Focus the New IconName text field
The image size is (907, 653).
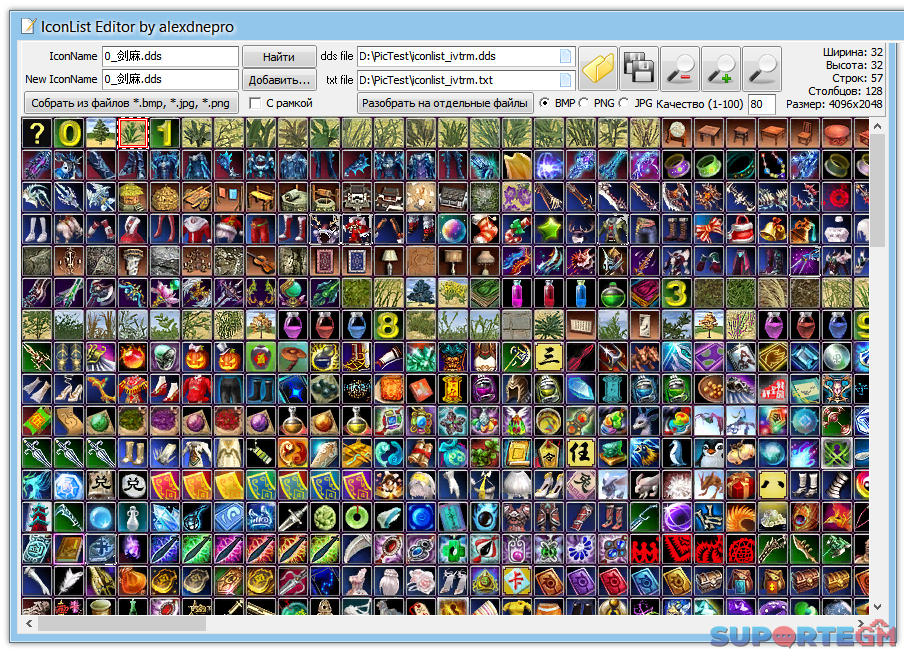(x=170, y=79)
